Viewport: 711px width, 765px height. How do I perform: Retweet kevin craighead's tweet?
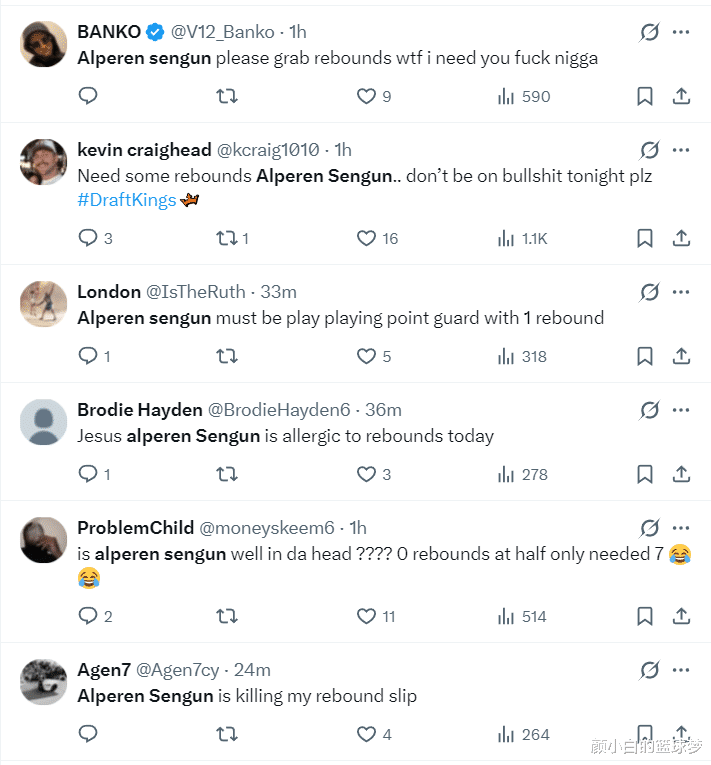click(x=227, y=238)
